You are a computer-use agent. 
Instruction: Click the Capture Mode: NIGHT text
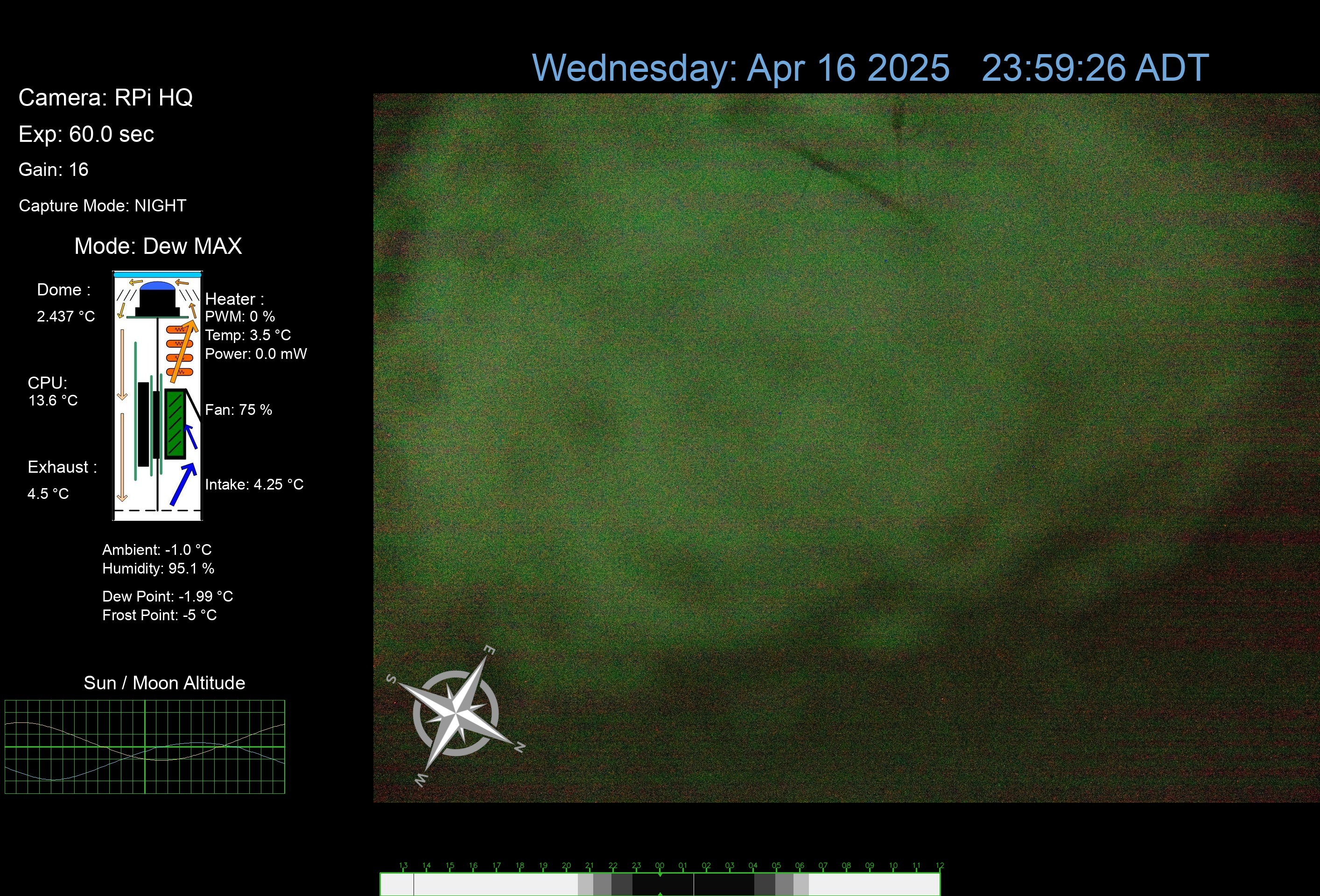pos(102,205)
